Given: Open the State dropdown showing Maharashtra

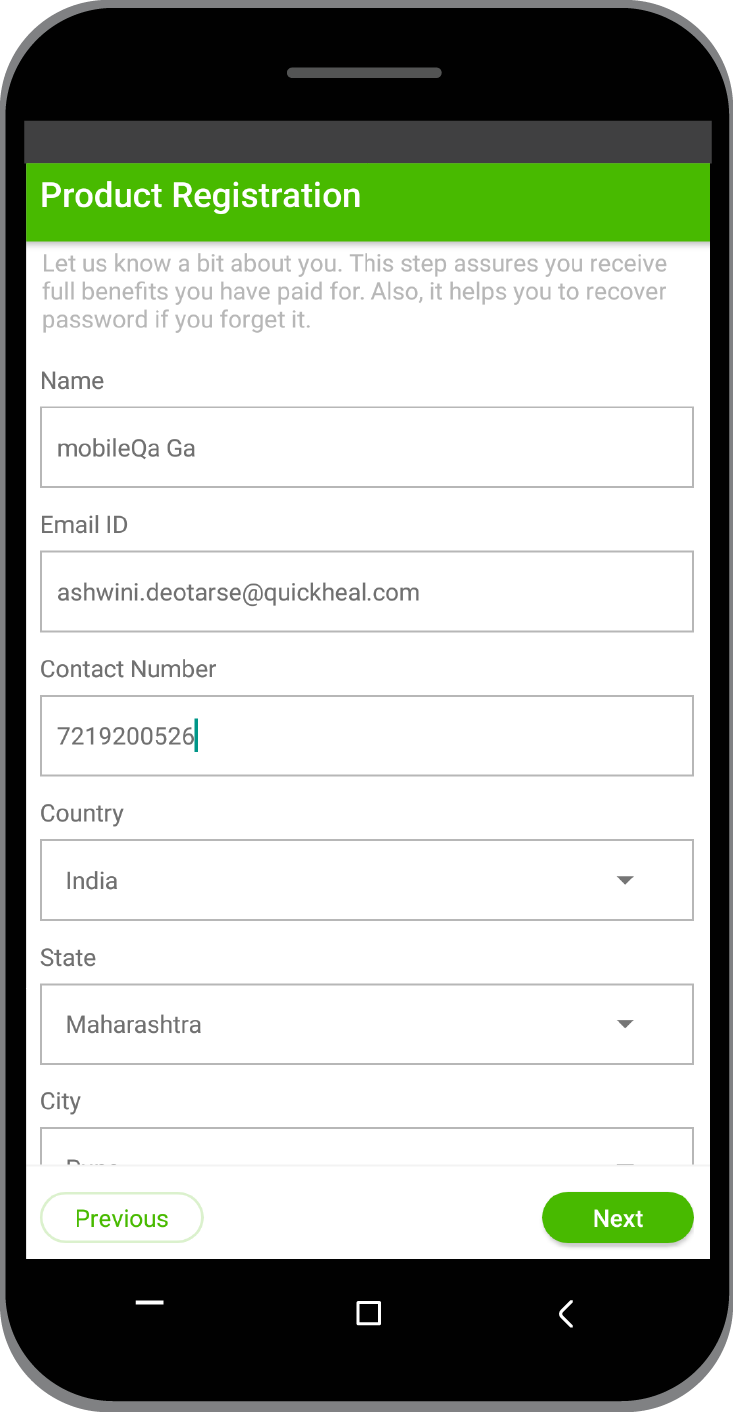Looking at the screenshot, I should pos(367,1024).
